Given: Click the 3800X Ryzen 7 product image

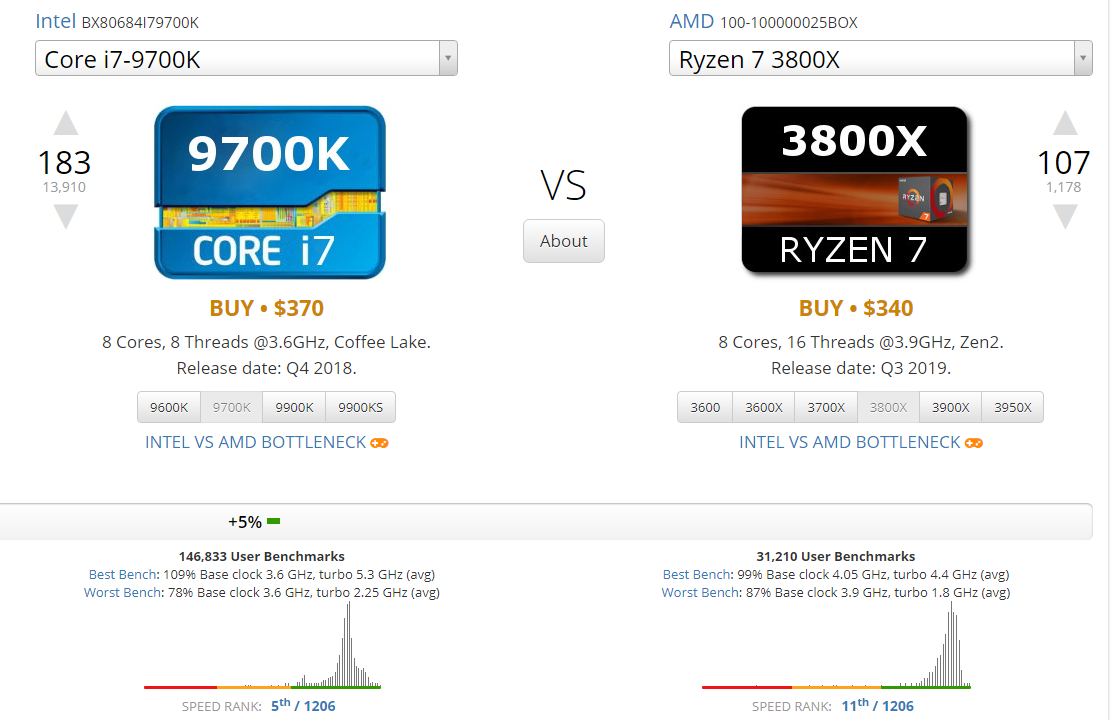Looking at the screenshot, I should [x=854, y=190].
